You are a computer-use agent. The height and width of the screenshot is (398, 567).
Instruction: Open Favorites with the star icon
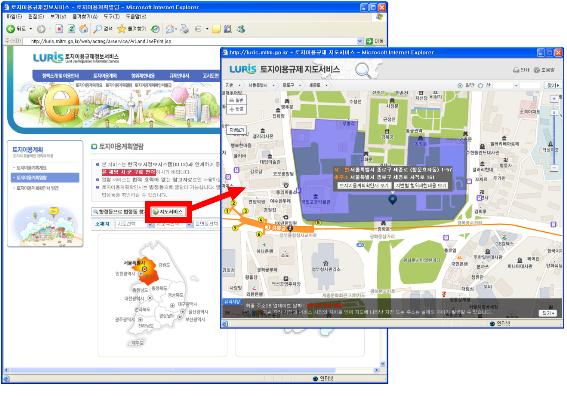point(122,29)
